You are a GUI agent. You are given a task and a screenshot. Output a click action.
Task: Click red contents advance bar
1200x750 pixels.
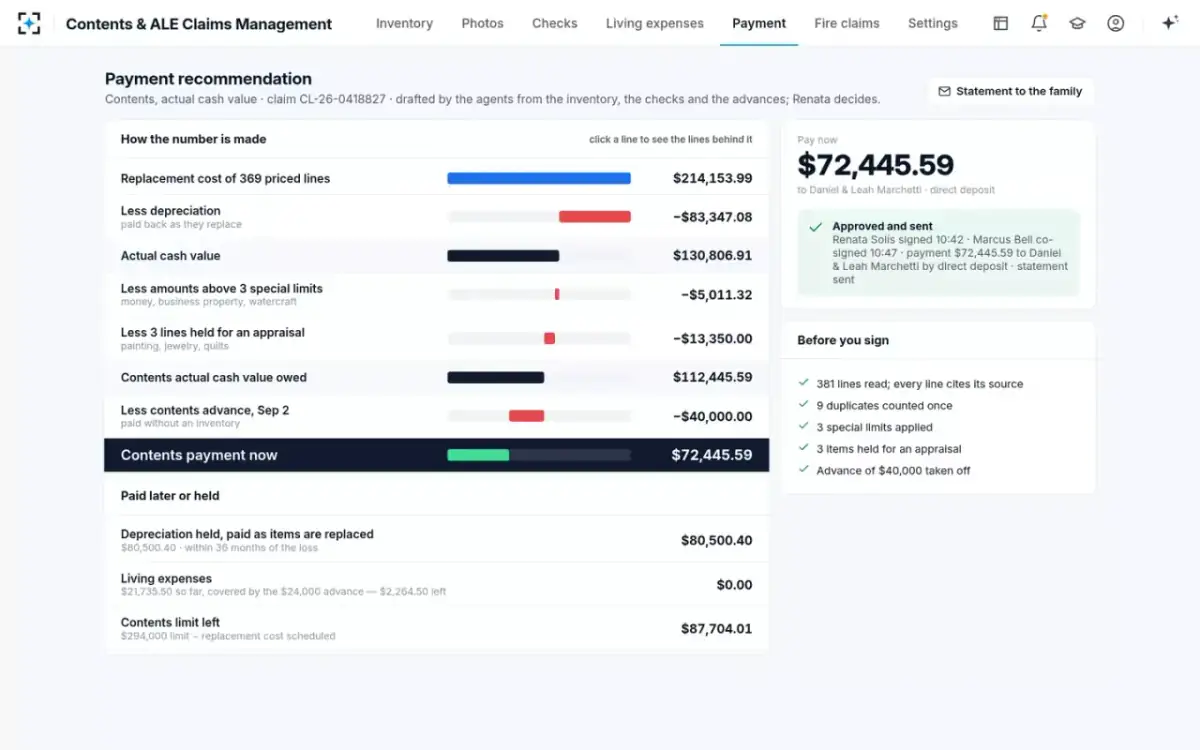pyautogui.click(x=527, y=416)
